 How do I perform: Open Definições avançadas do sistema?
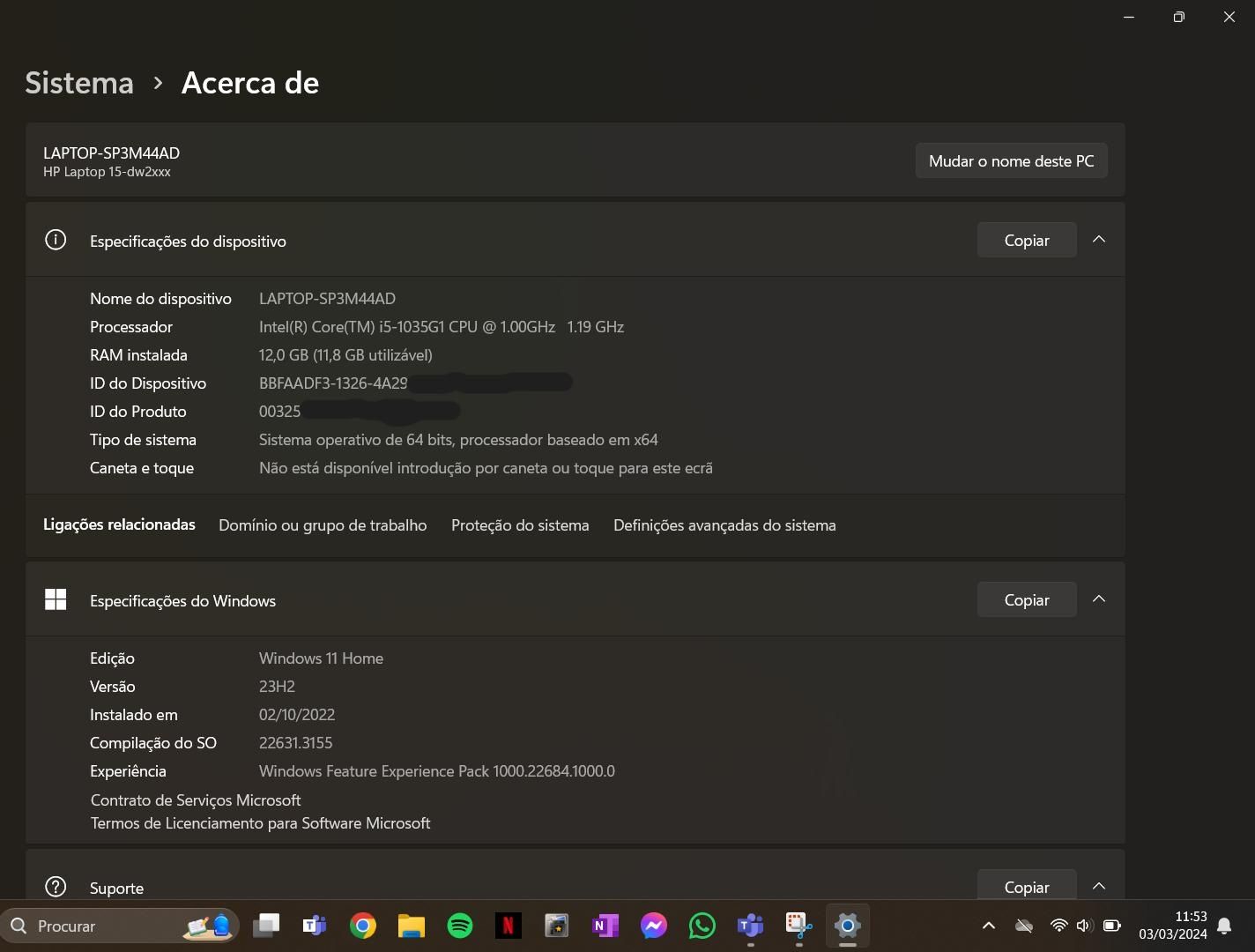tap(724, 525)
